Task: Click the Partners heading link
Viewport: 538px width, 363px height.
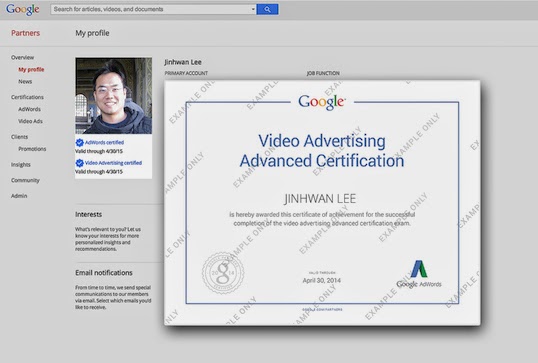Action: click(x=25, y=33)
